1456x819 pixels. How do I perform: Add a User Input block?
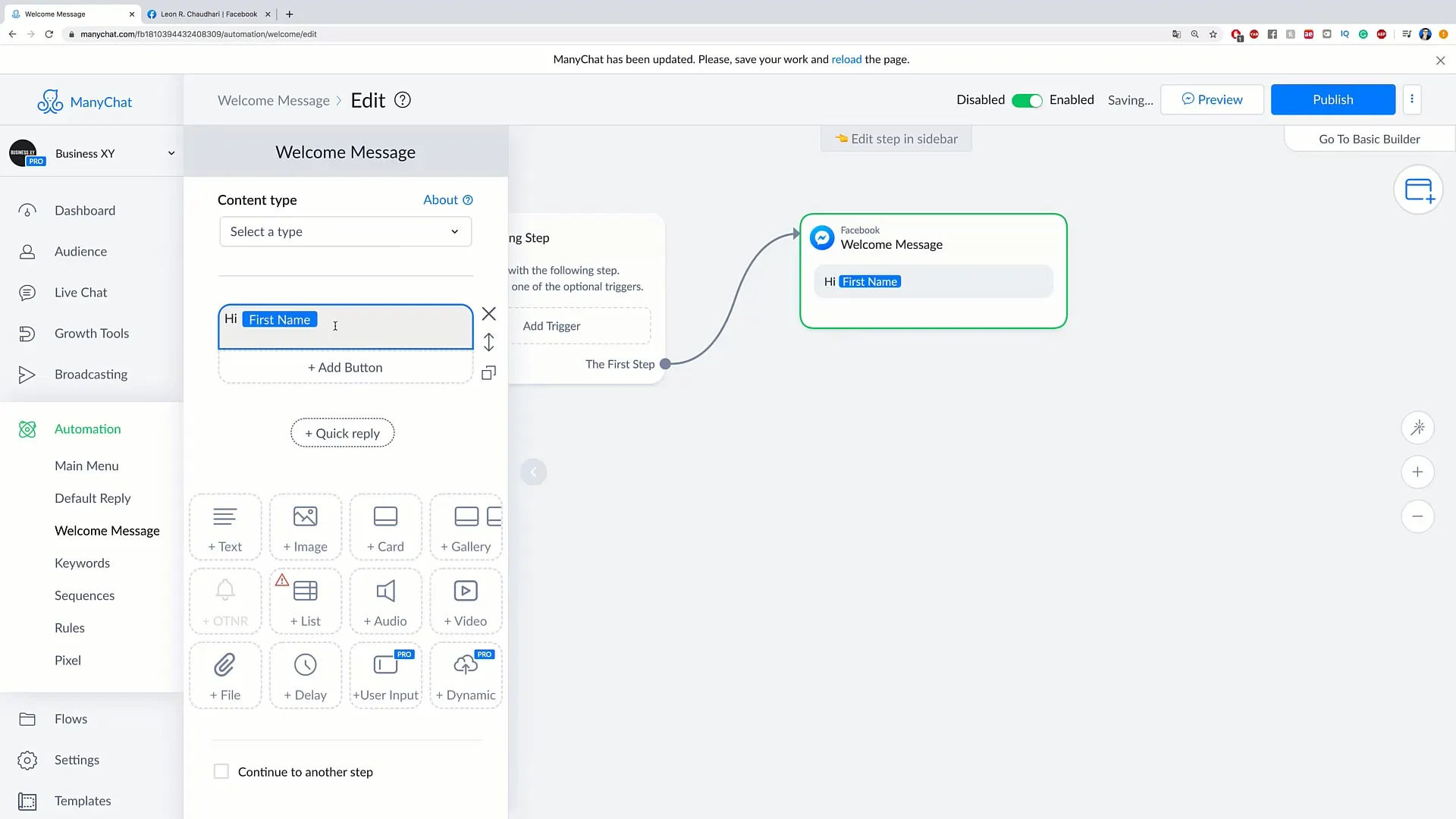click(x=386, y=676)
